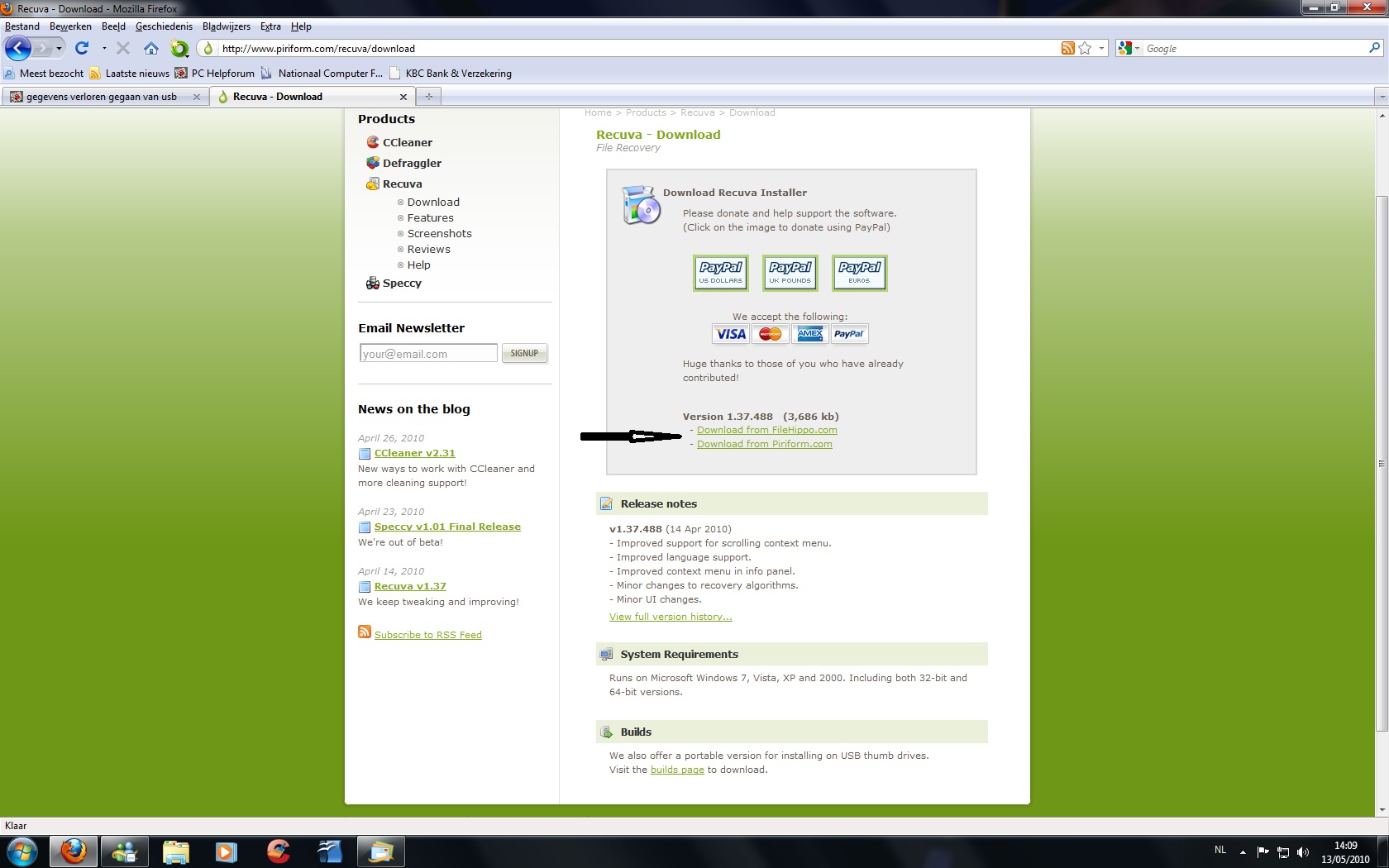1389x868 pixels.
Task: Open PC Helpforum bookmark
Action: 214,73
